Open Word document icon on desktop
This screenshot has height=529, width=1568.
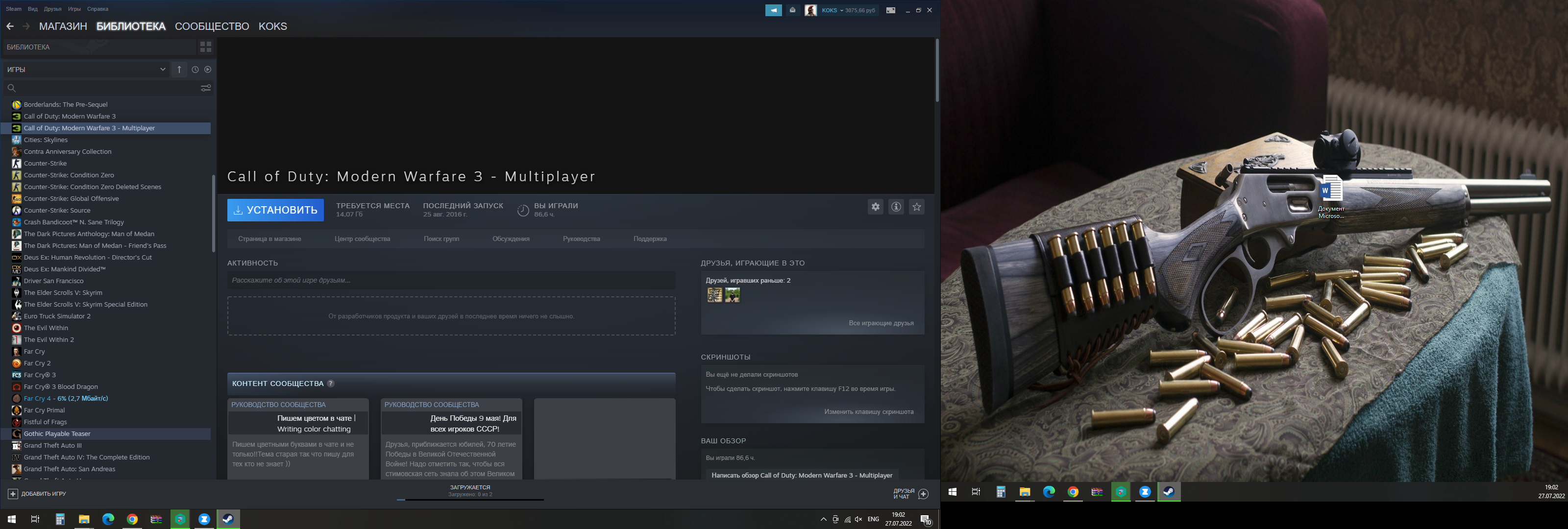(1331, 196)
